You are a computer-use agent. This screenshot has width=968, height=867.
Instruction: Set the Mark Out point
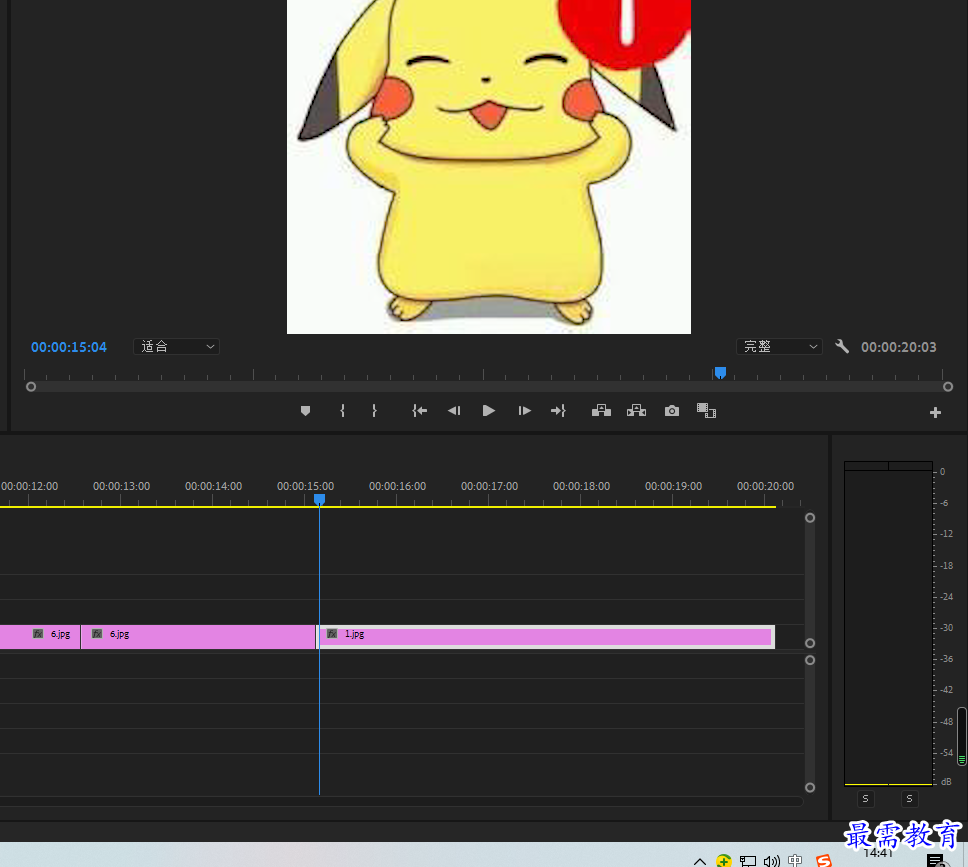(374, 411)
